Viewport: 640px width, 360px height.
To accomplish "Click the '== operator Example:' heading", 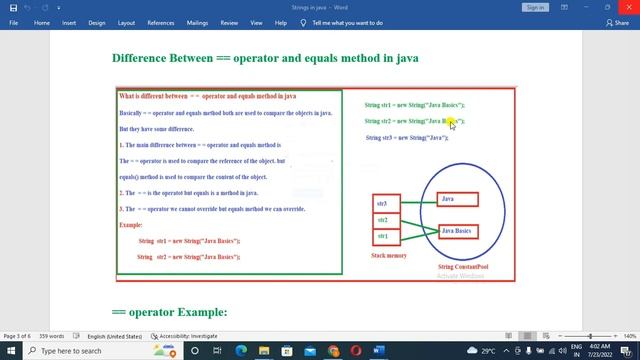I will point(169,312).
